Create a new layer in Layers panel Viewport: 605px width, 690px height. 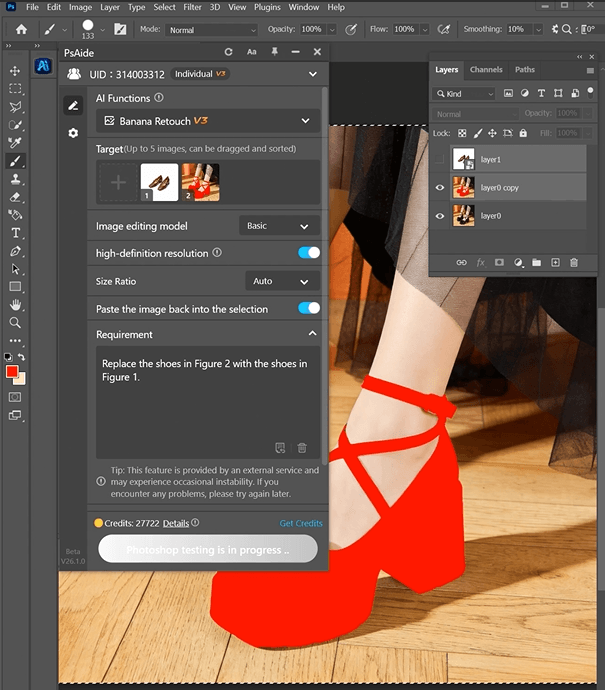(x=555, y=263)
